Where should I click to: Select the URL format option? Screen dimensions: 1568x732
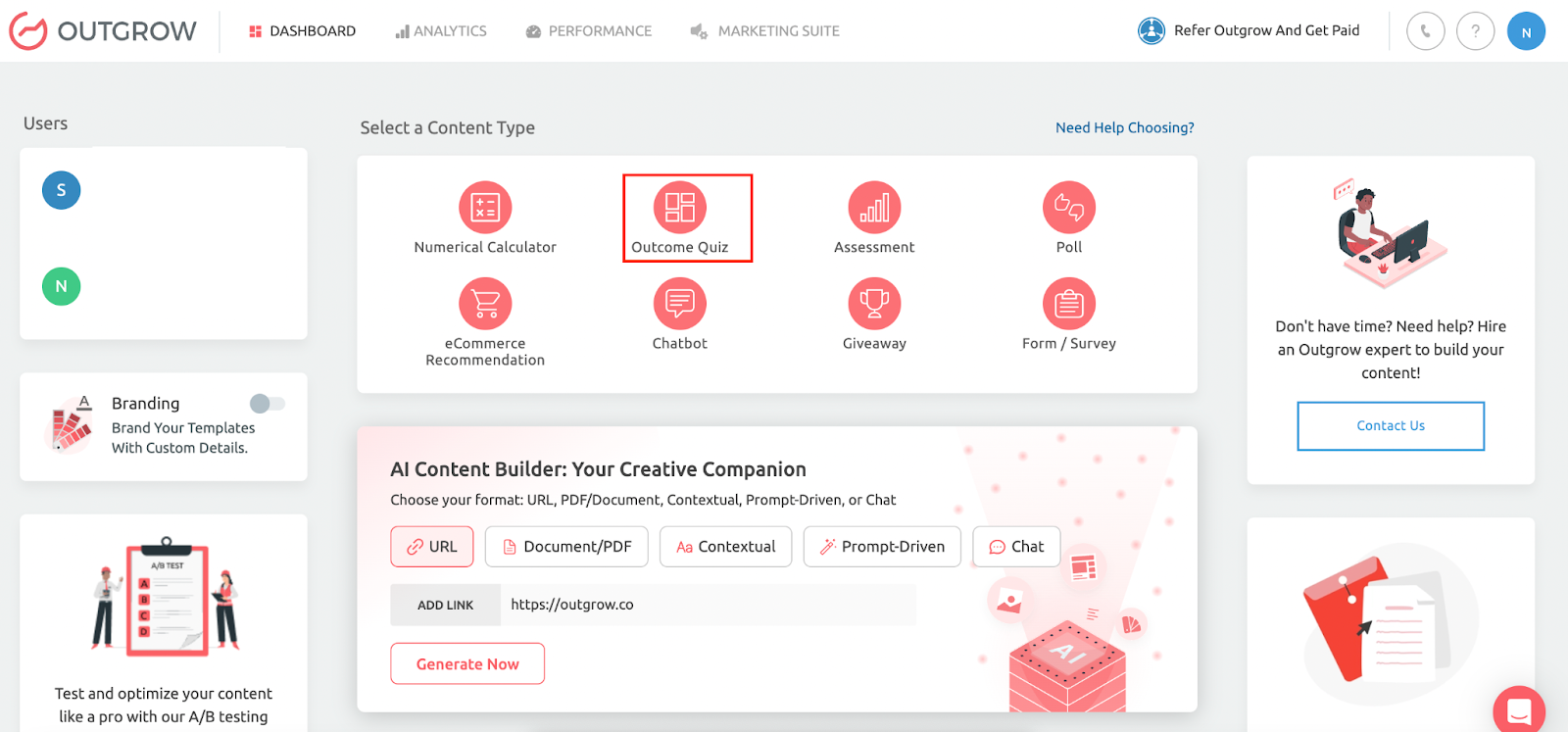(x=432, y=547)
